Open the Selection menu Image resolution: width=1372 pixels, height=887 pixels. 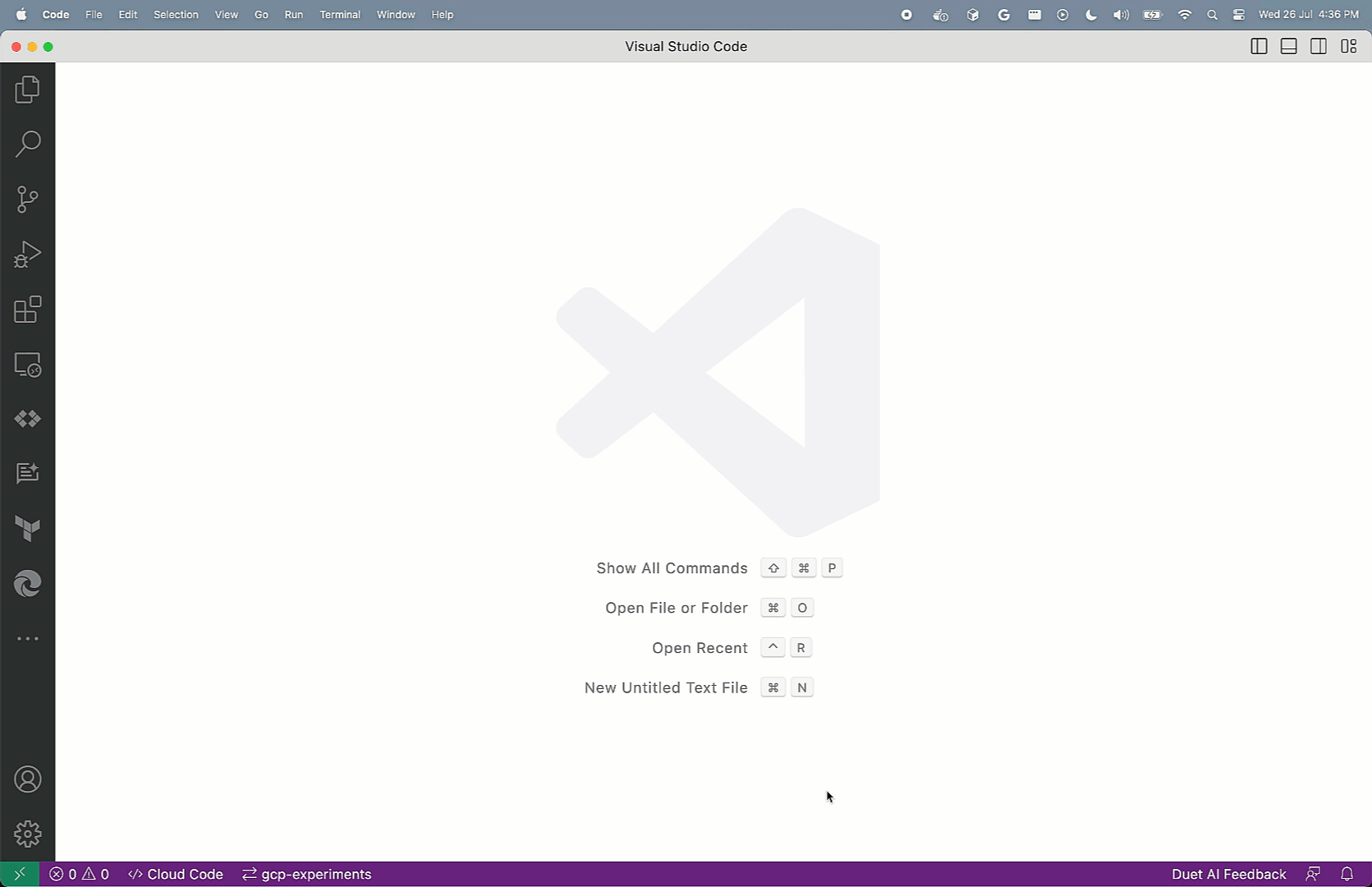[x=176, y=15]
